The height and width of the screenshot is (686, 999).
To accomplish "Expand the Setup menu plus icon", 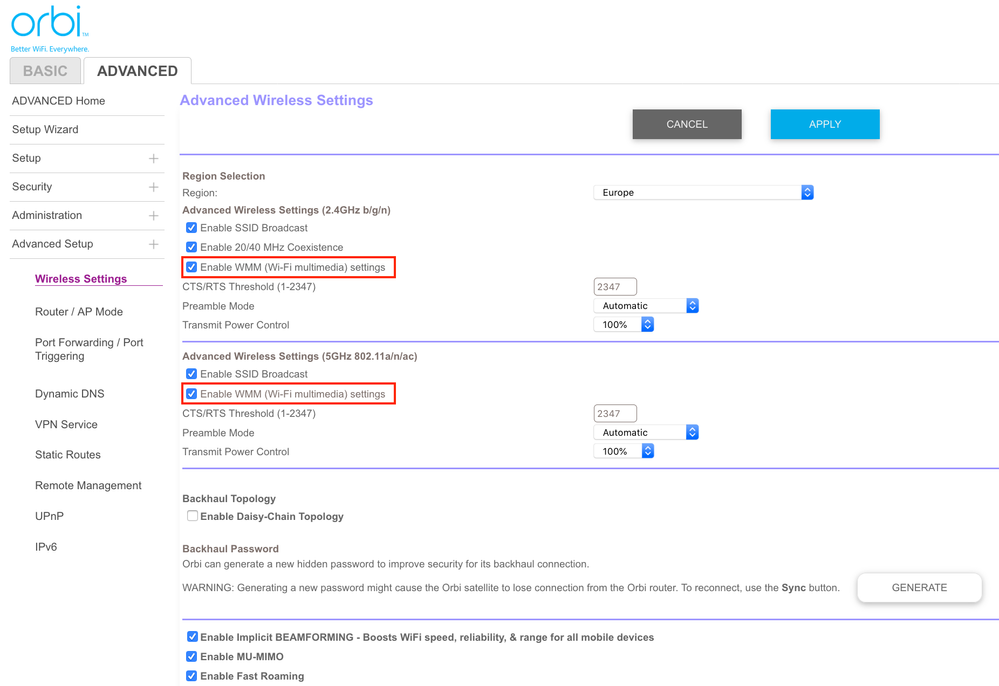I will [153, 159].
